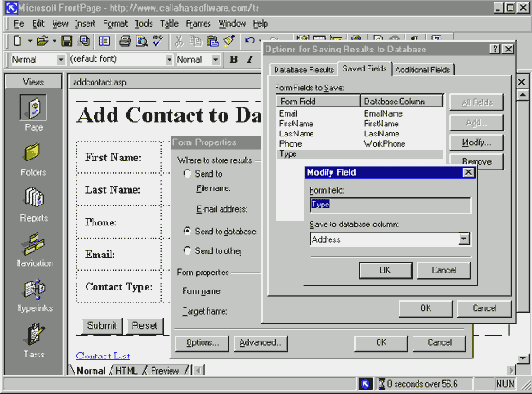Select the Type row in fields list

tap(360, 154)
